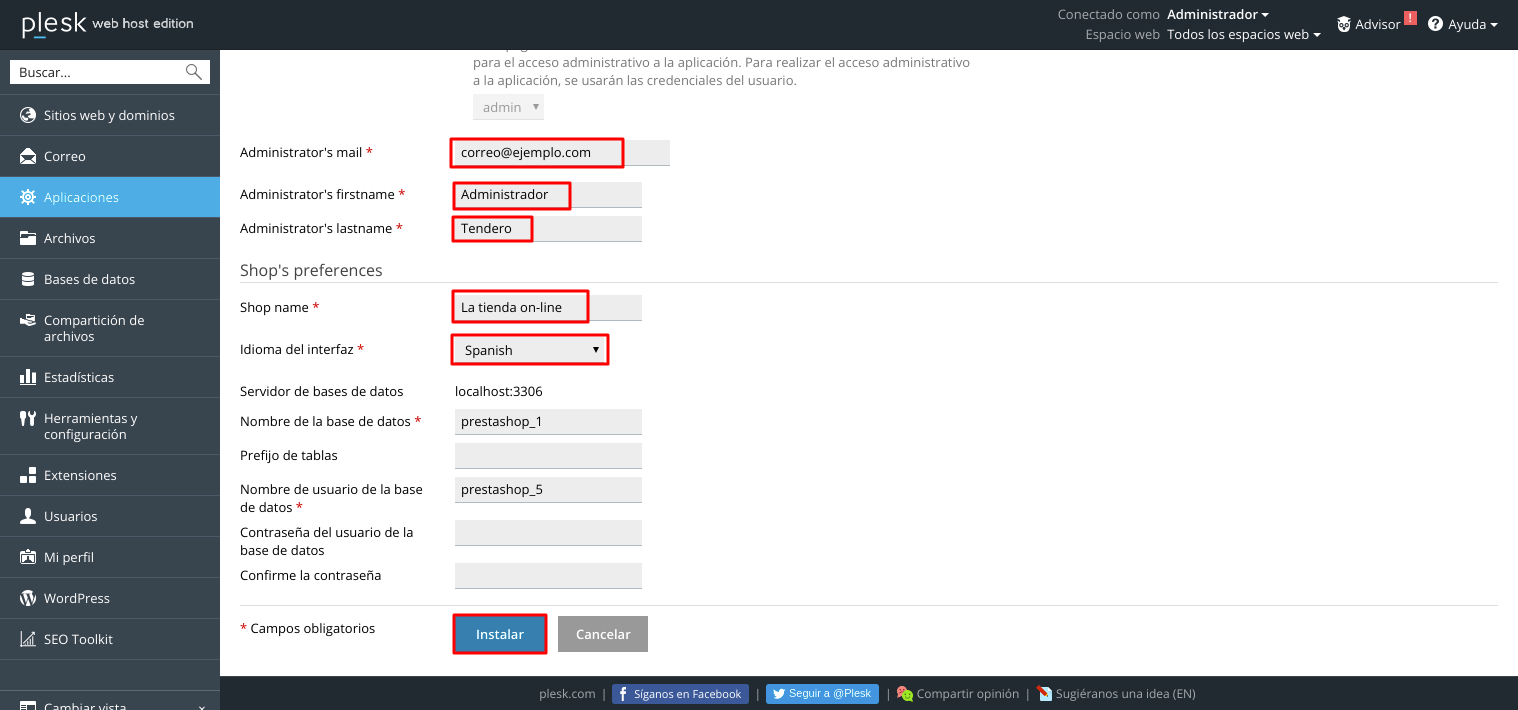Click the globe icon for Sitios web y dominios
The width and height of the screenshot is (1518, 710).
click(27, 115)
